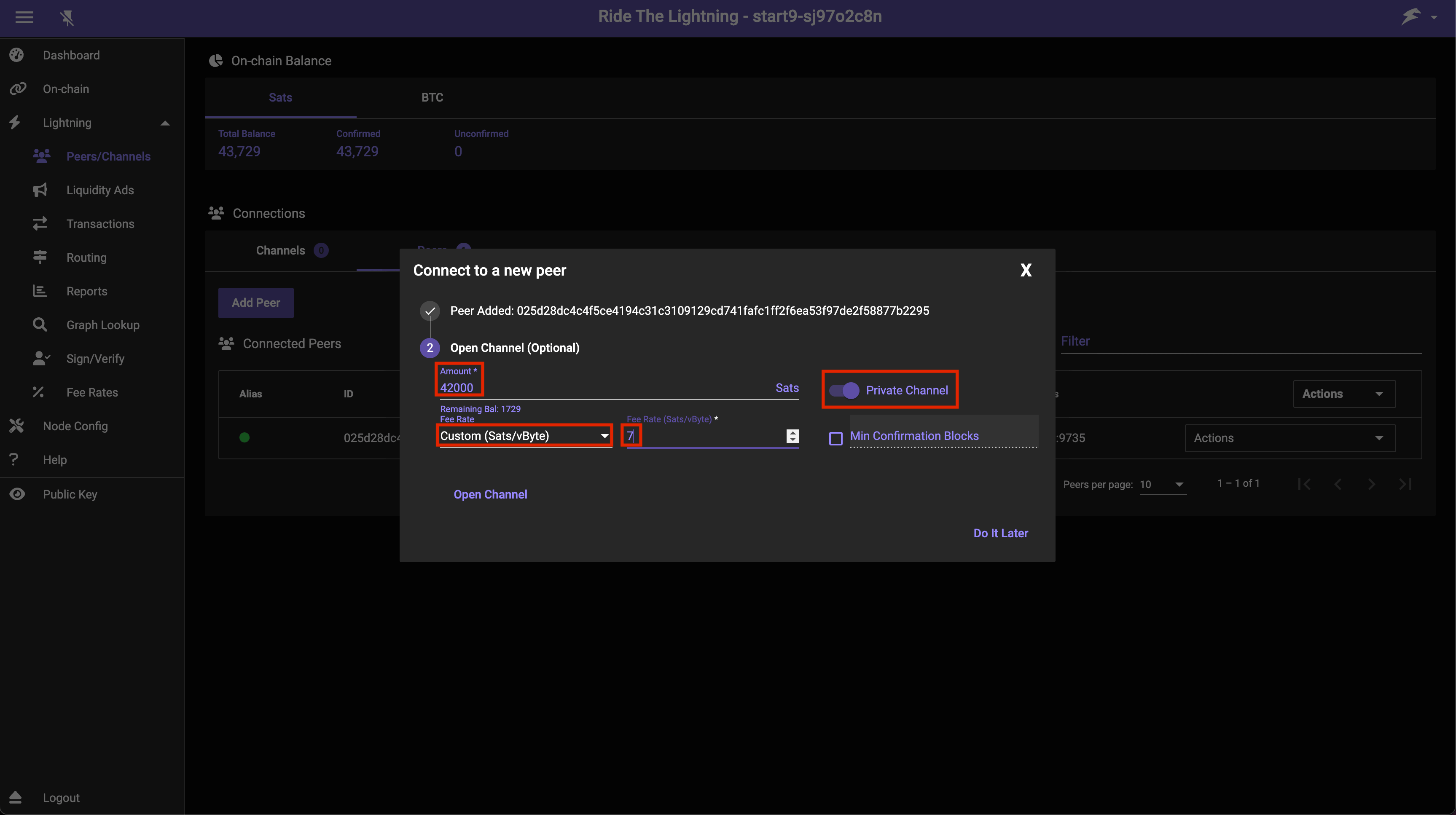1456x815 pixels.
Task: Open Liquidity Ads via the megaphone icon
Action: (x=40, y=190)
